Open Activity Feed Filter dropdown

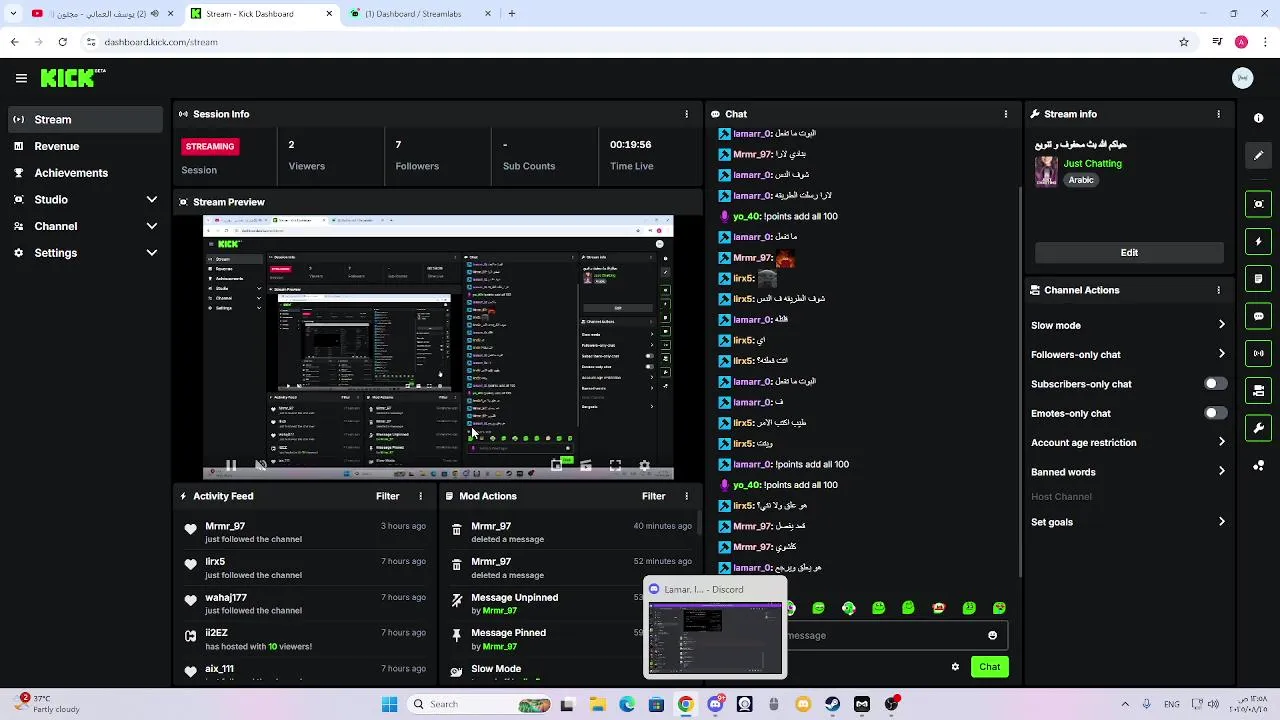click(x=388, y=496)
